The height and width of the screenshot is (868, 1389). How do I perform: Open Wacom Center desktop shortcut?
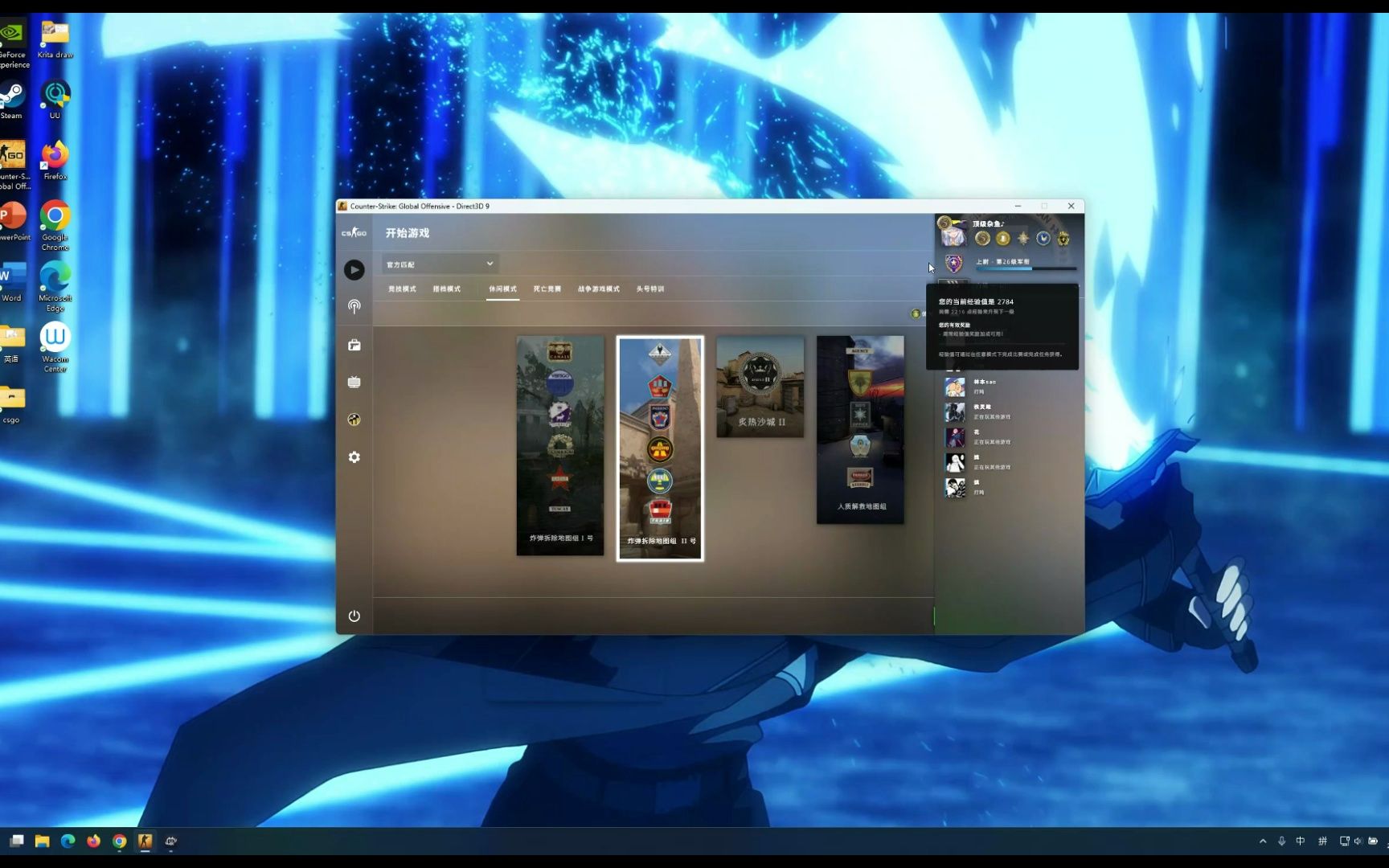[55, 347]
